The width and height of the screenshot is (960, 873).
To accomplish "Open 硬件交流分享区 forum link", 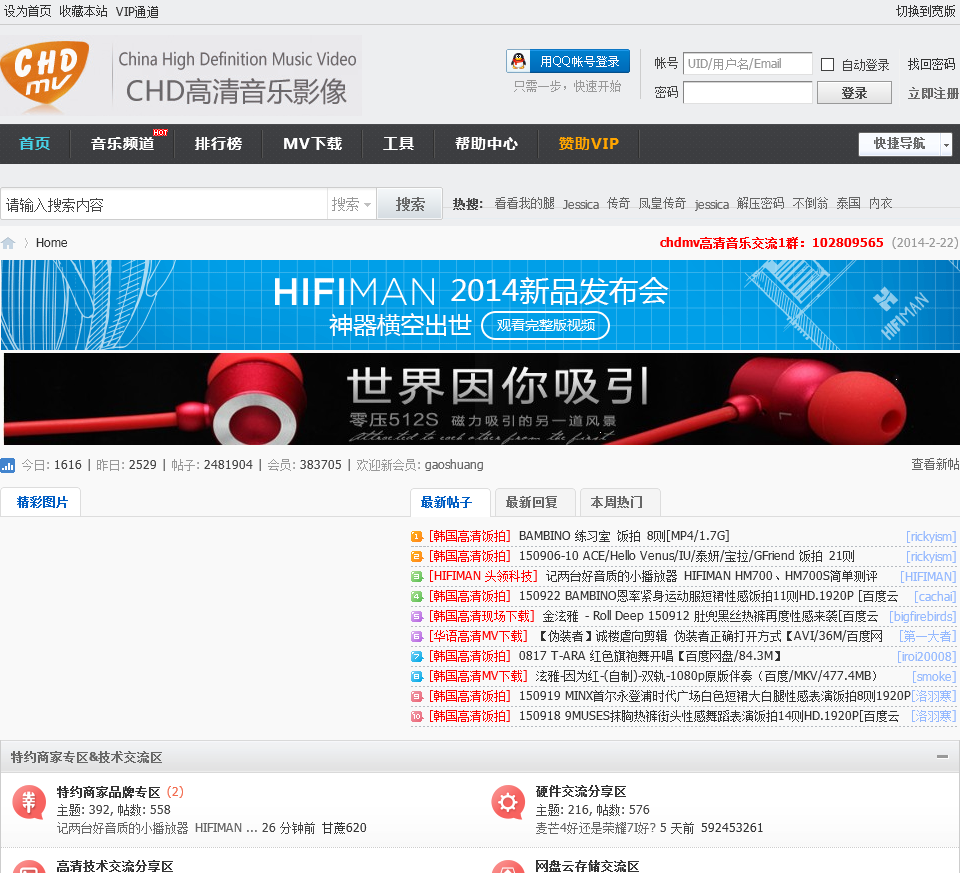I will point(580,792).
